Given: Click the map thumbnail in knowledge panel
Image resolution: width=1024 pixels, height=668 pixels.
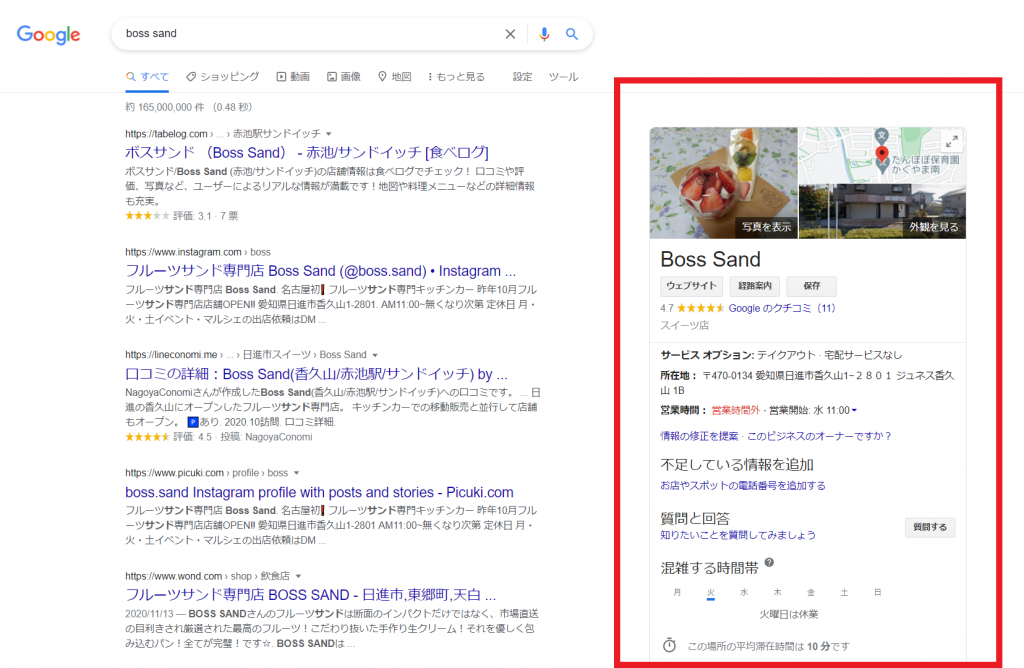Looking at the screenshot, I should coord(882,155).
